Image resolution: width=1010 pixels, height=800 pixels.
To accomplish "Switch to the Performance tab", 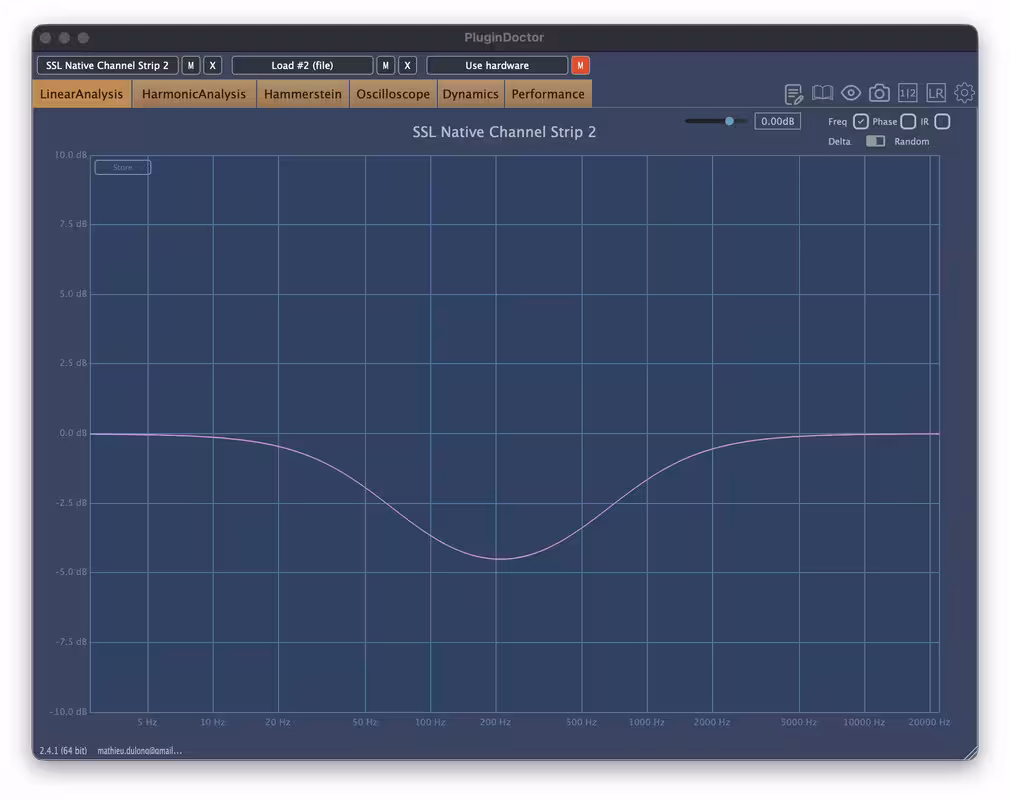I will [x=548, y=94].
